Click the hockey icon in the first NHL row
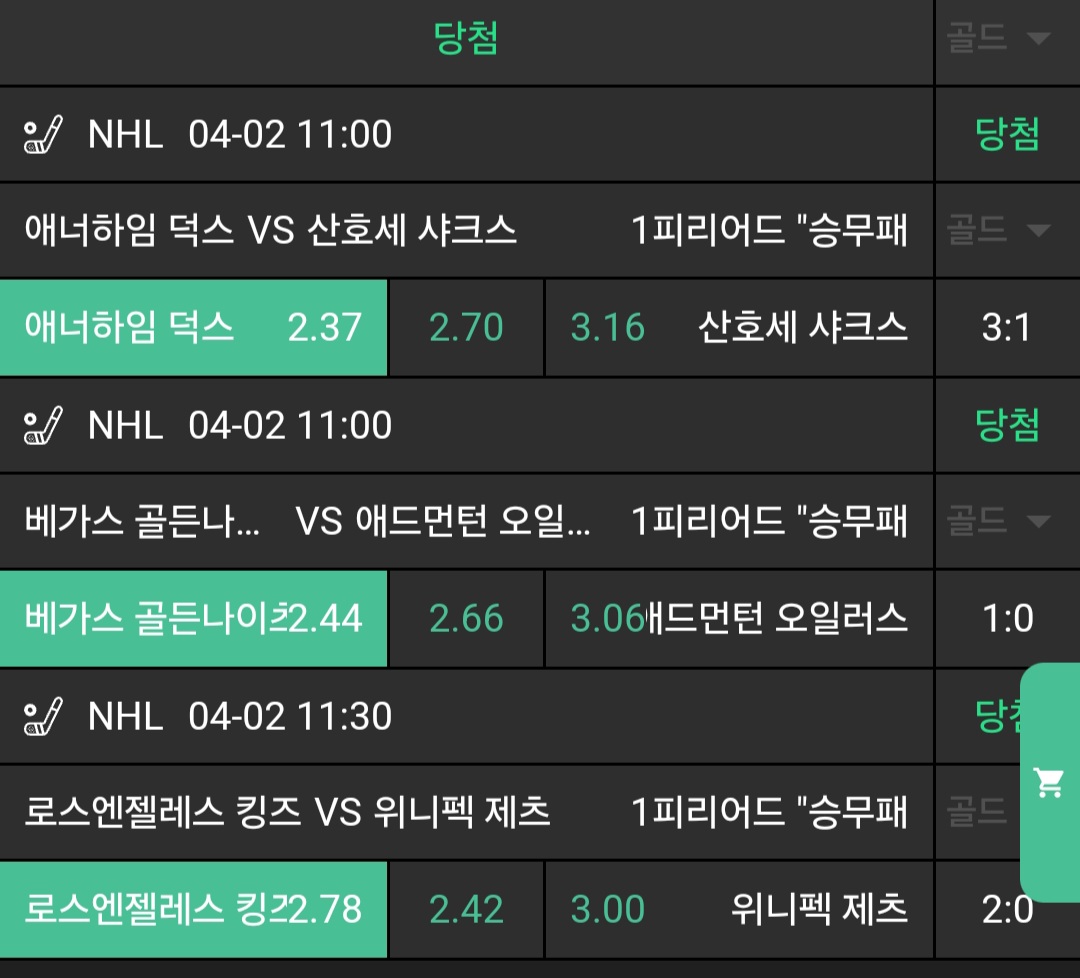This screenshot has height=978, width=1080. [43, 135]
